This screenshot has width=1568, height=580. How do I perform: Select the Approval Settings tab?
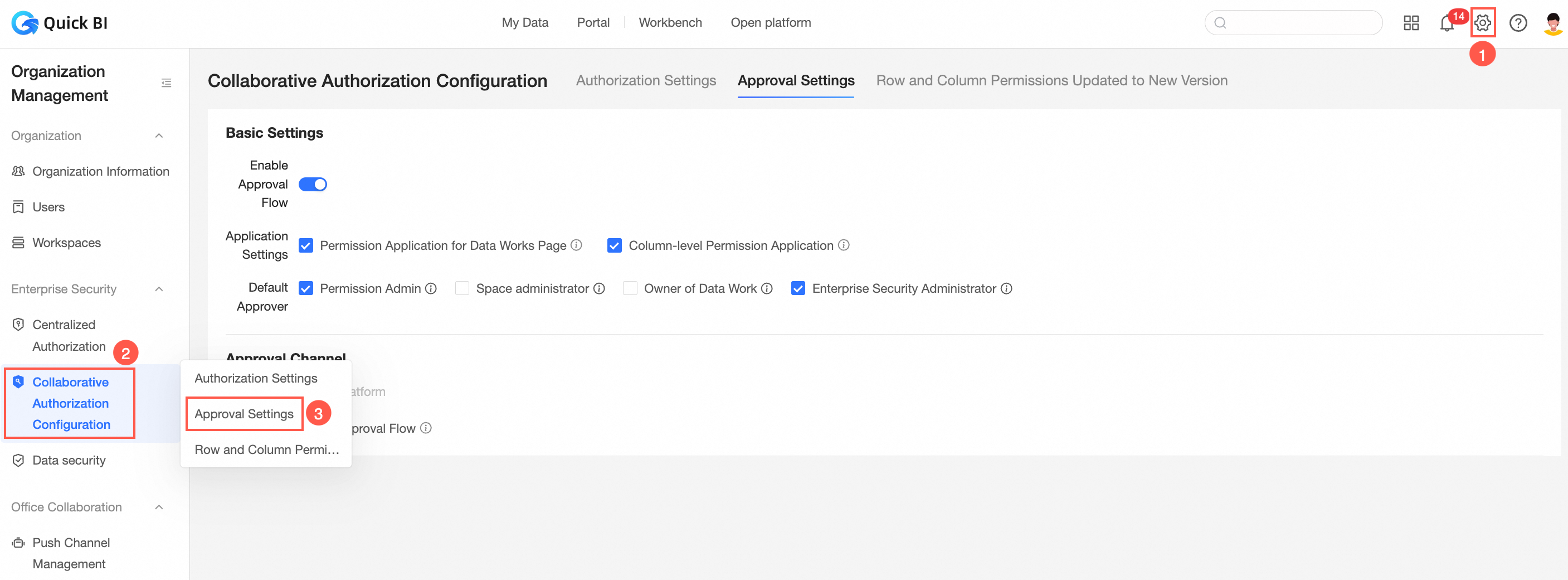tap(796, 80)
